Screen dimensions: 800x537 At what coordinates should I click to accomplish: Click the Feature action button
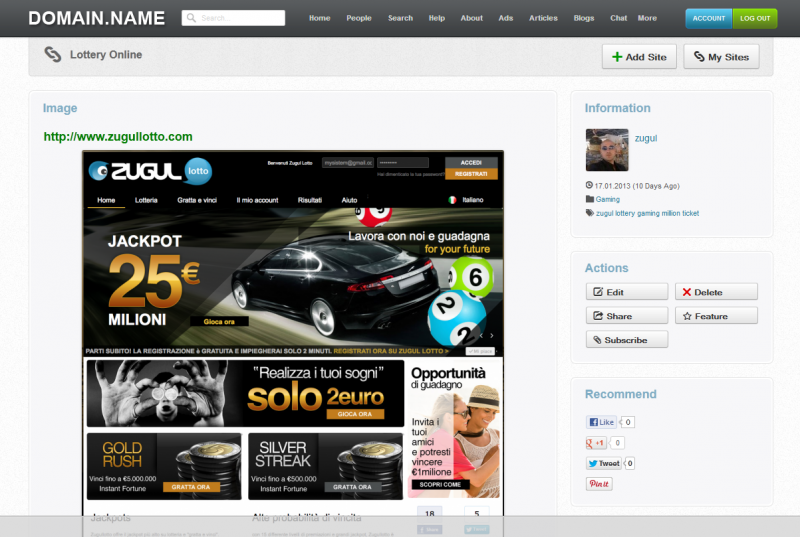716,316
